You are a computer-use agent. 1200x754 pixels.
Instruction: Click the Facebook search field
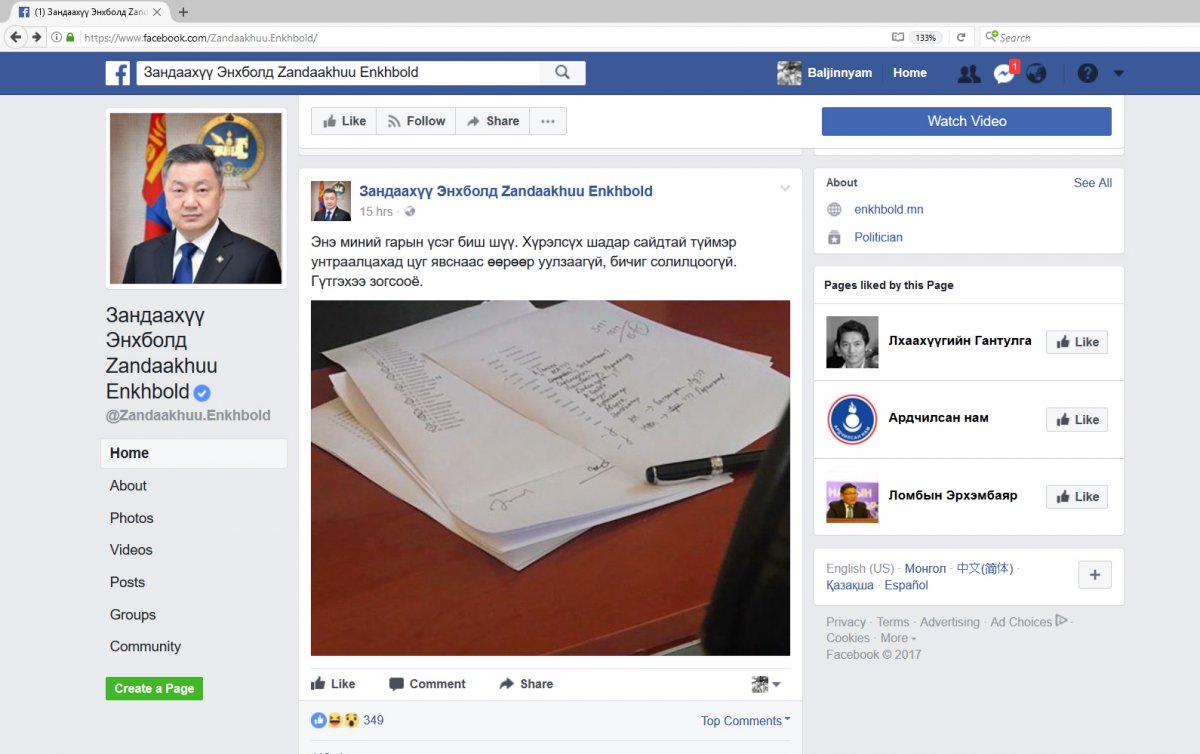338,73
